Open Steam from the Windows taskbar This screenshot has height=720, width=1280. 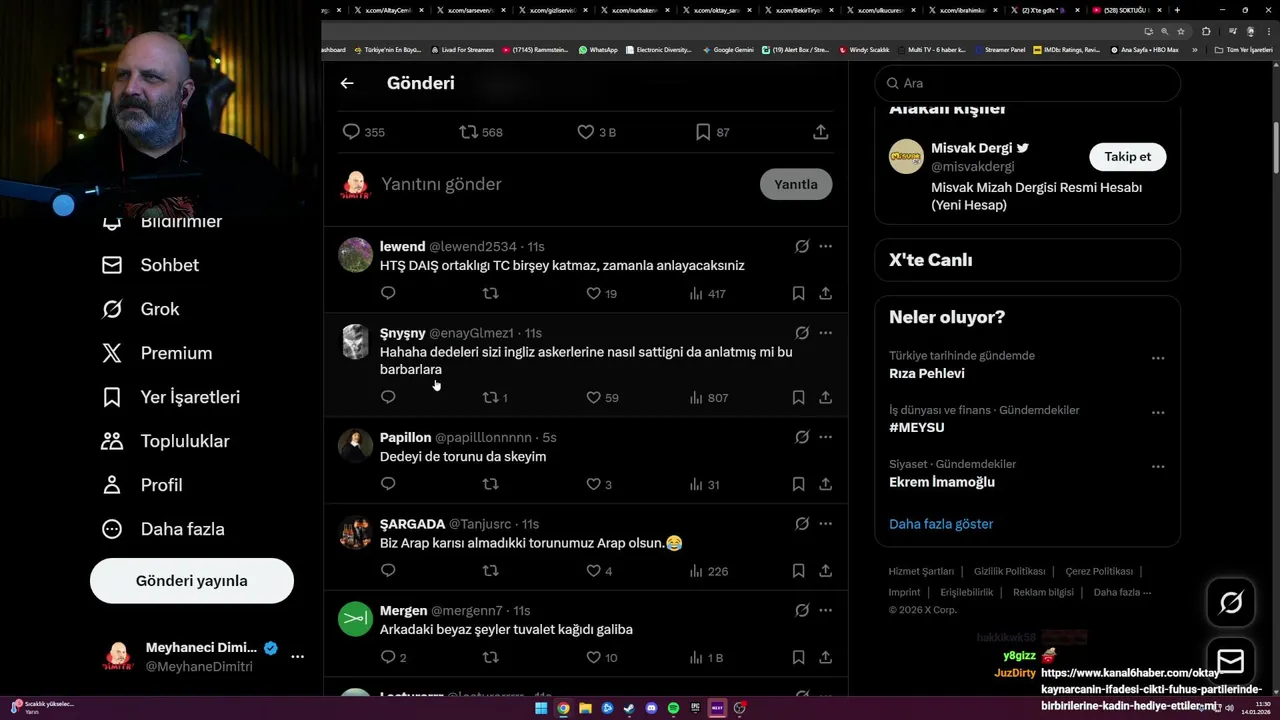pyautogui.click(x=629, y=708)
